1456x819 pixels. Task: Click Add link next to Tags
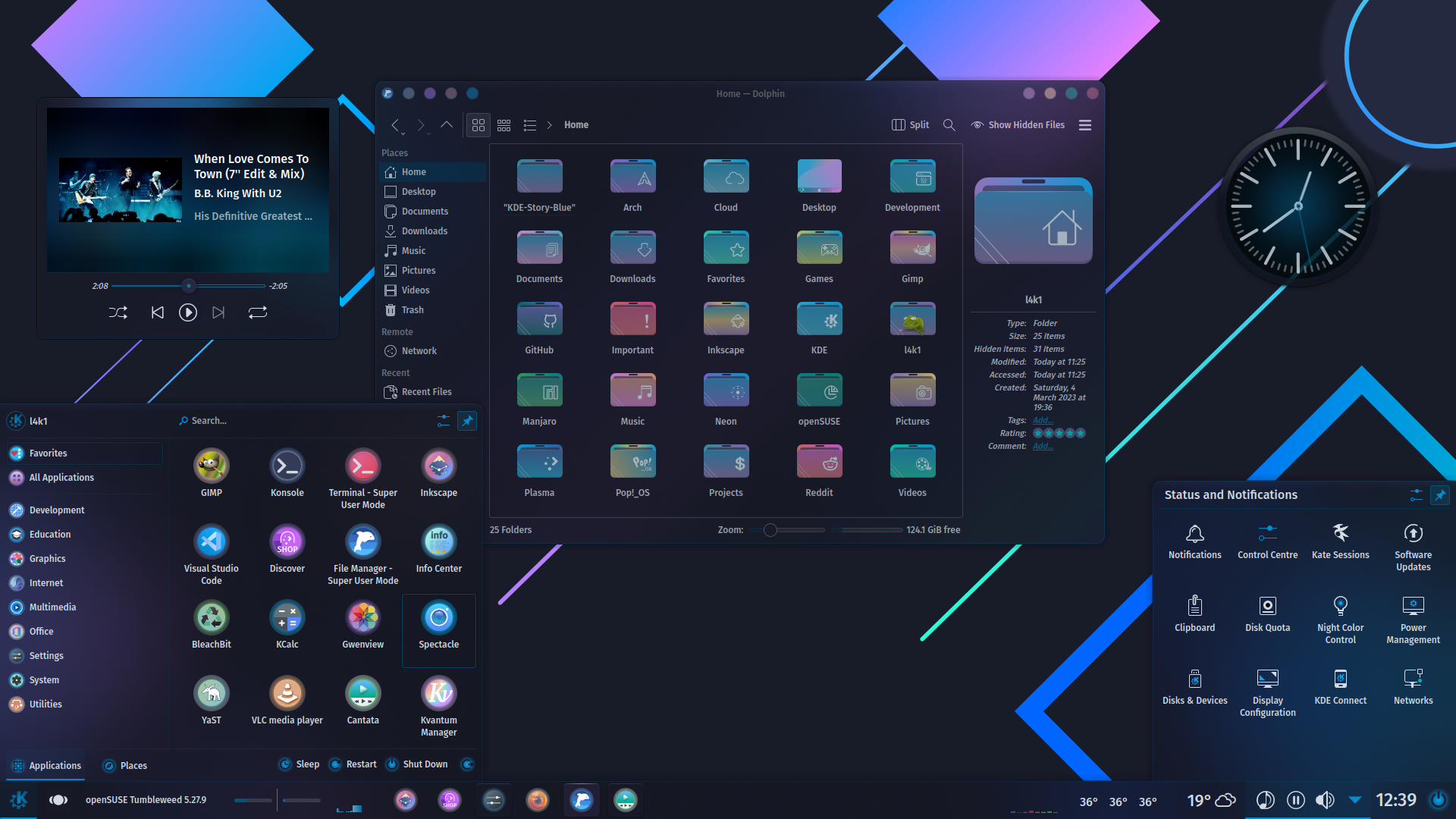(x=1043, y=420)
